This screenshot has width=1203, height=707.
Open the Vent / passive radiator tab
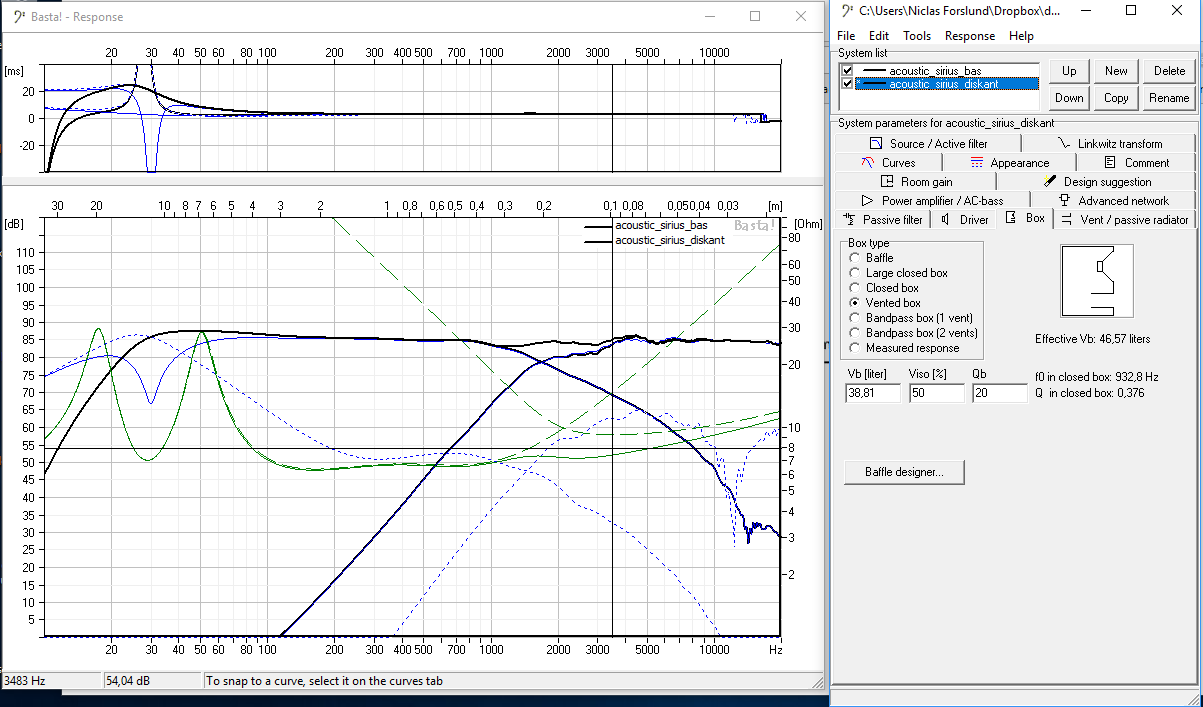[1125, 219]
